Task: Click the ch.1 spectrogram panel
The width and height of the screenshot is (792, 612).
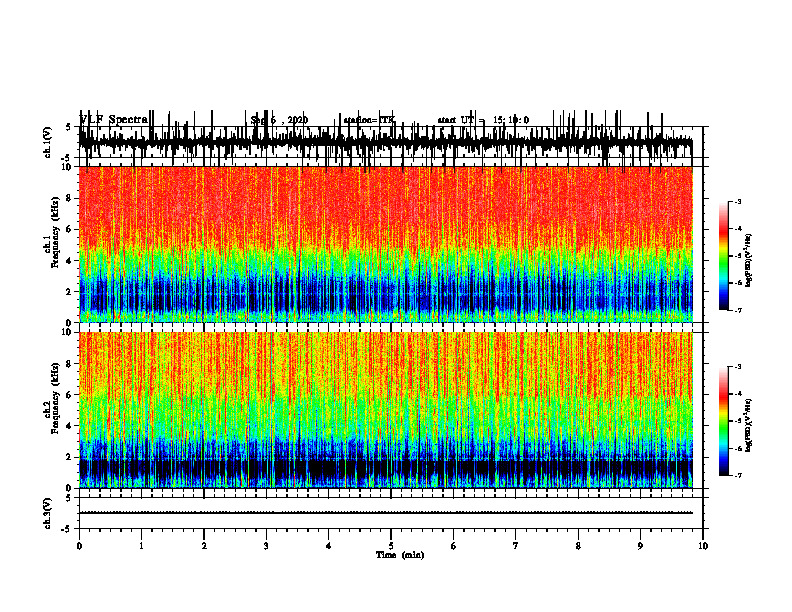Action: click(386, 244)
